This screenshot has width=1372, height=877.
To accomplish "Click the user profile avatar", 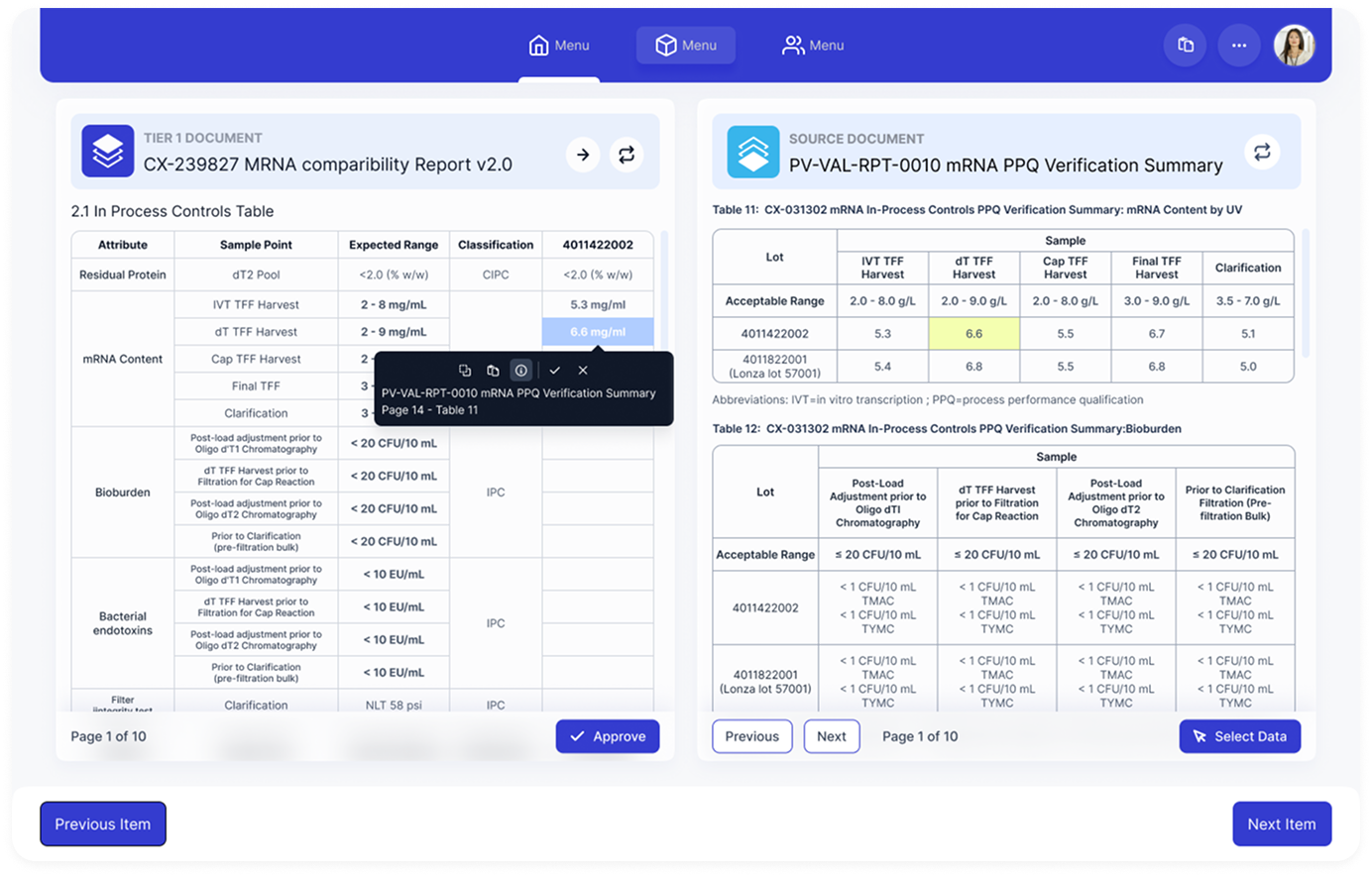I will pyautogui.click(x=1294, y=46).
